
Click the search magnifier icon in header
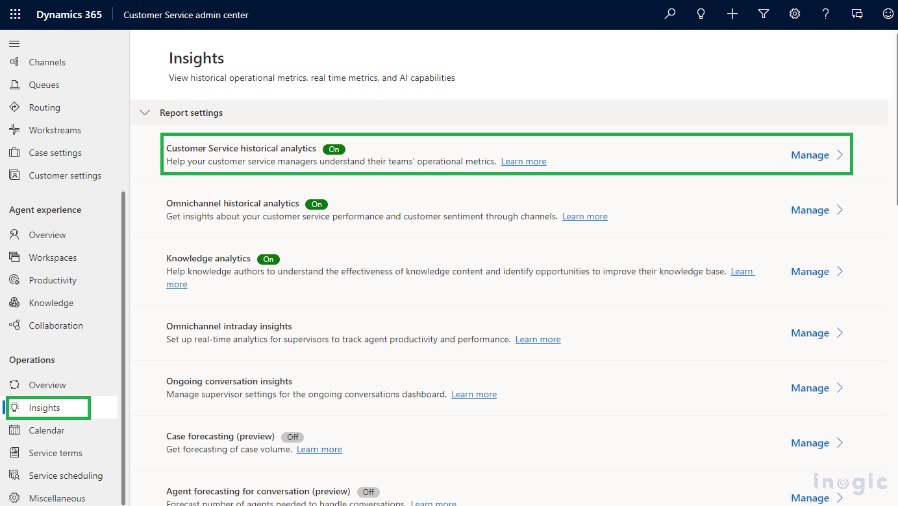671,14
